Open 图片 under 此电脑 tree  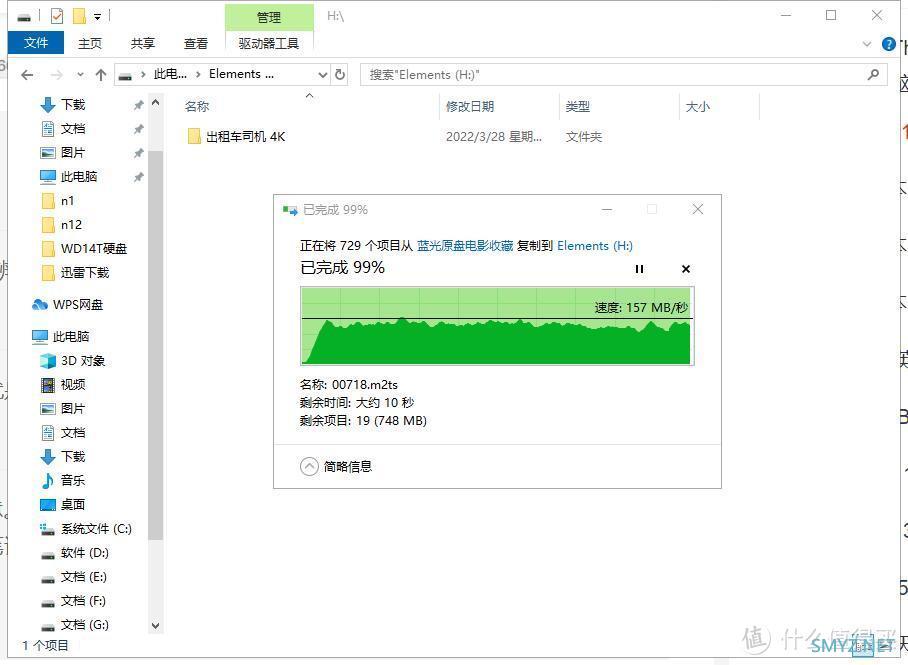point(73,409)
